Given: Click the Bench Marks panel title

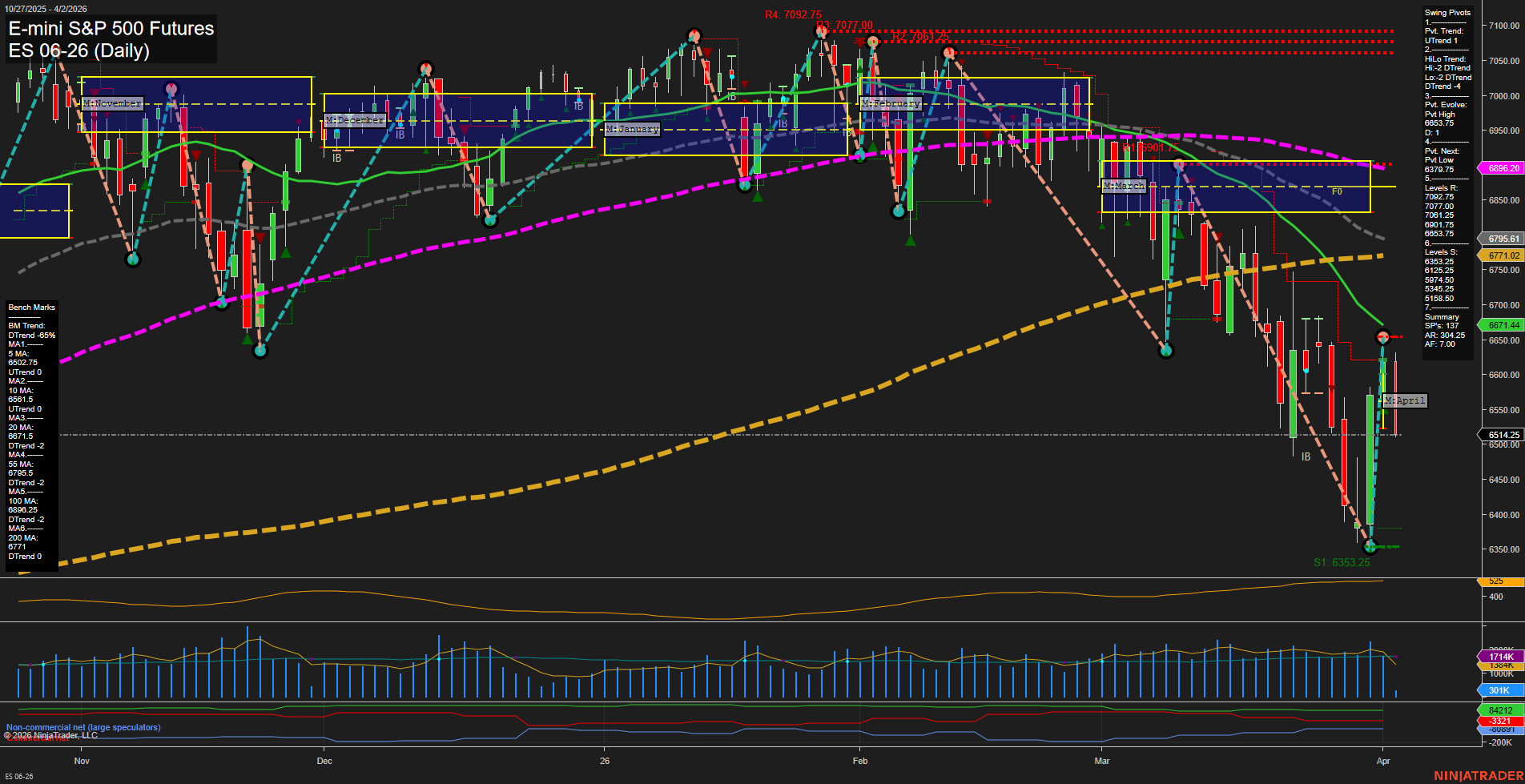Looking at the screenshot, I should [x=30, y=307].
